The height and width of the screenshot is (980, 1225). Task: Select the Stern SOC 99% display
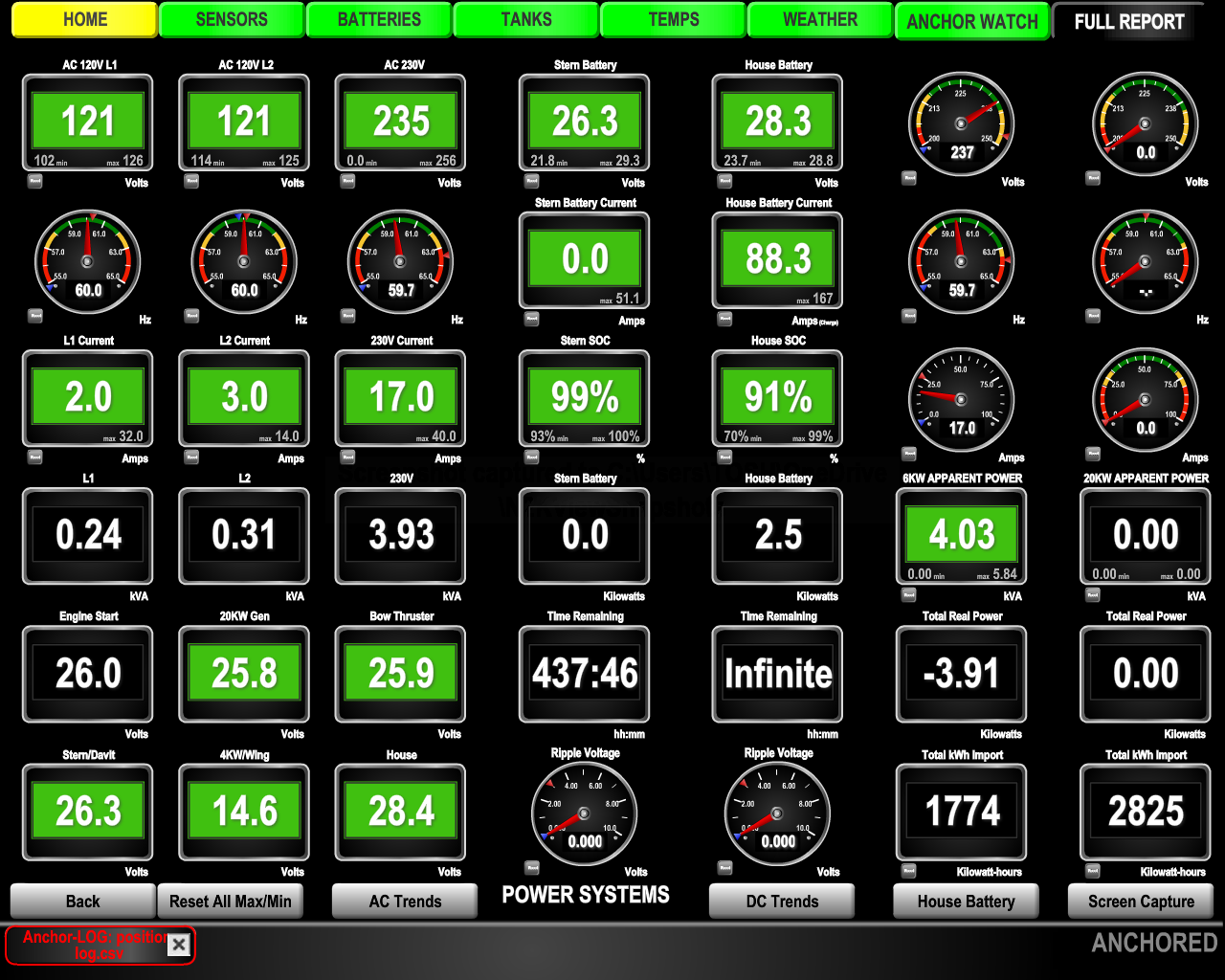pyautogui.click(x=585, y=398)
